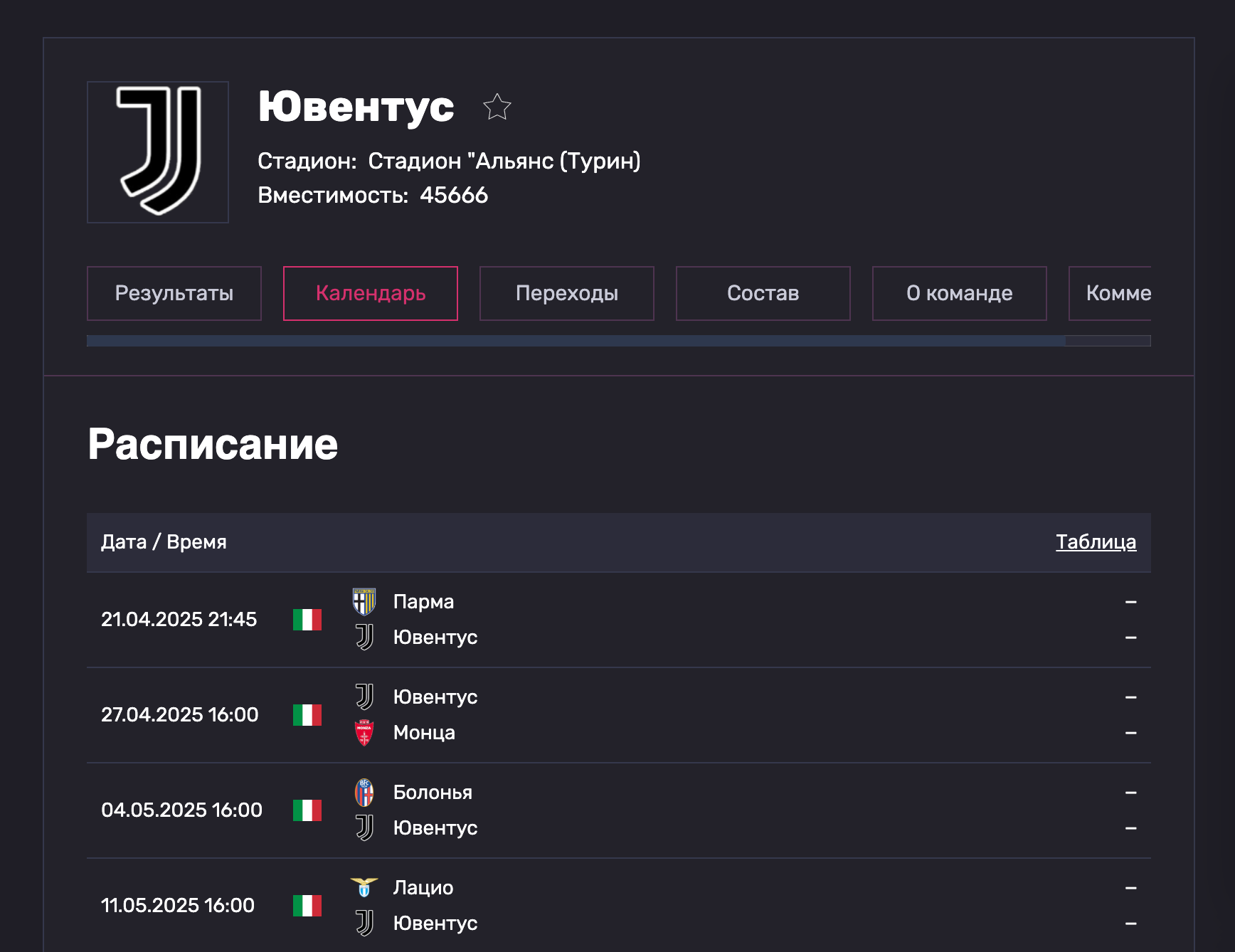Viewport: 1235px width, 952px height.
Task: Open the Таблица link
Action: 1096,542
